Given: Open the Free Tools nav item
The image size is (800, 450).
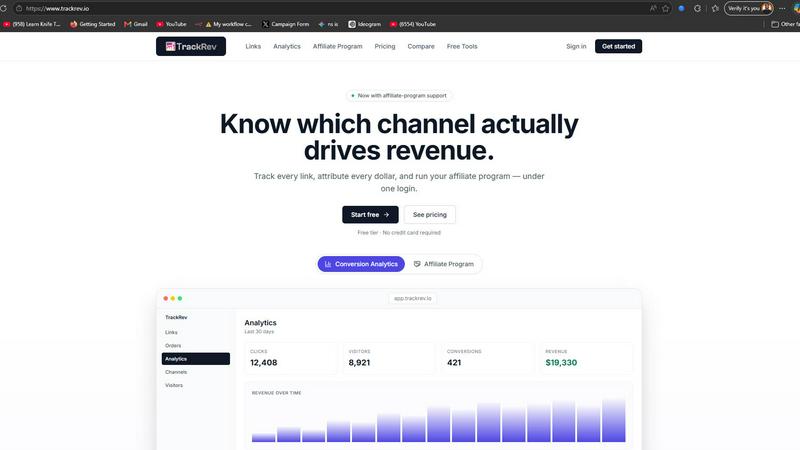Looking at the screenshot, I should (x=462, y=46).
